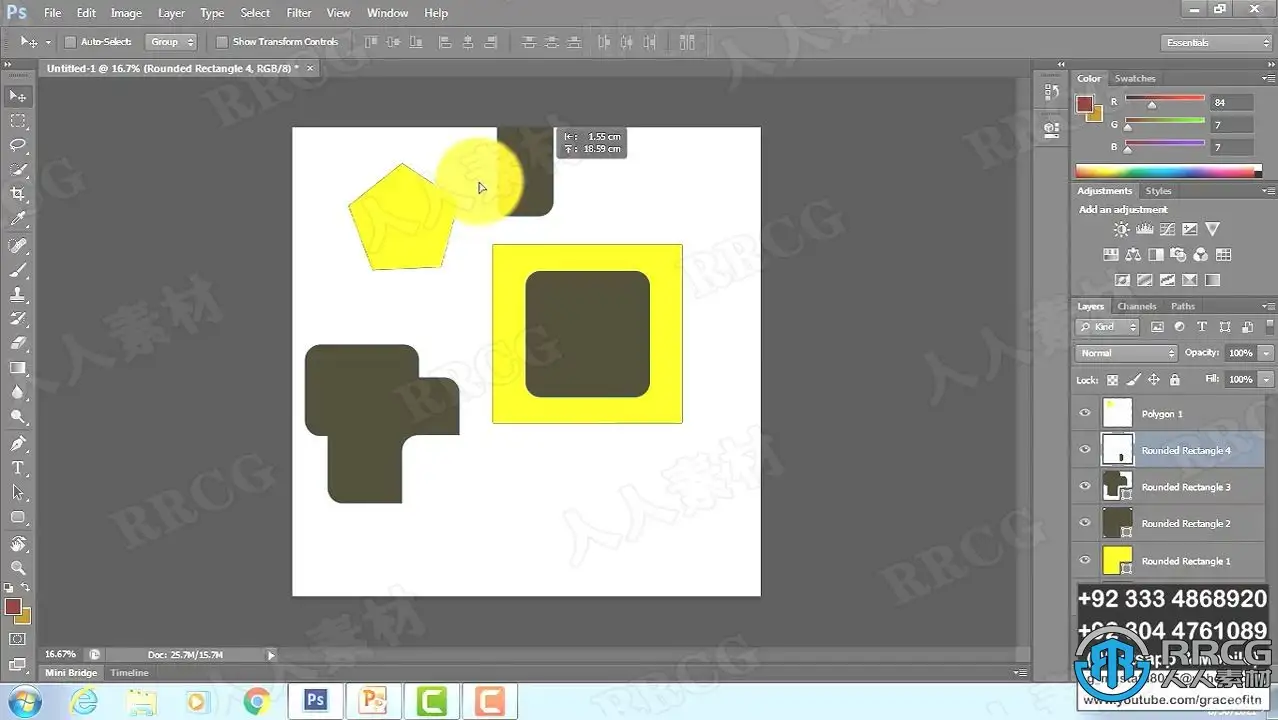Select the Horizontal Type tool
1278x720 pixels.
(18, 468)
